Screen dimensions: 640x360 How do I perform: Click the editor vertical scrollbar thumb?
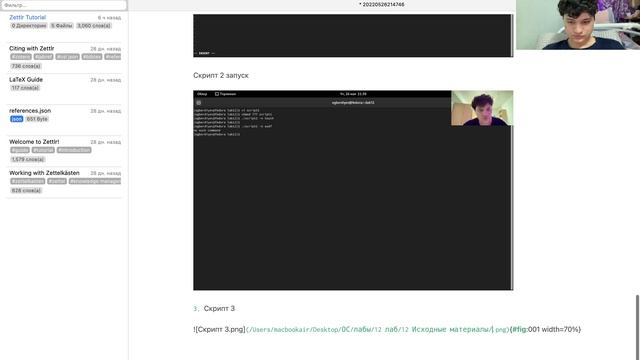point(637,327)
